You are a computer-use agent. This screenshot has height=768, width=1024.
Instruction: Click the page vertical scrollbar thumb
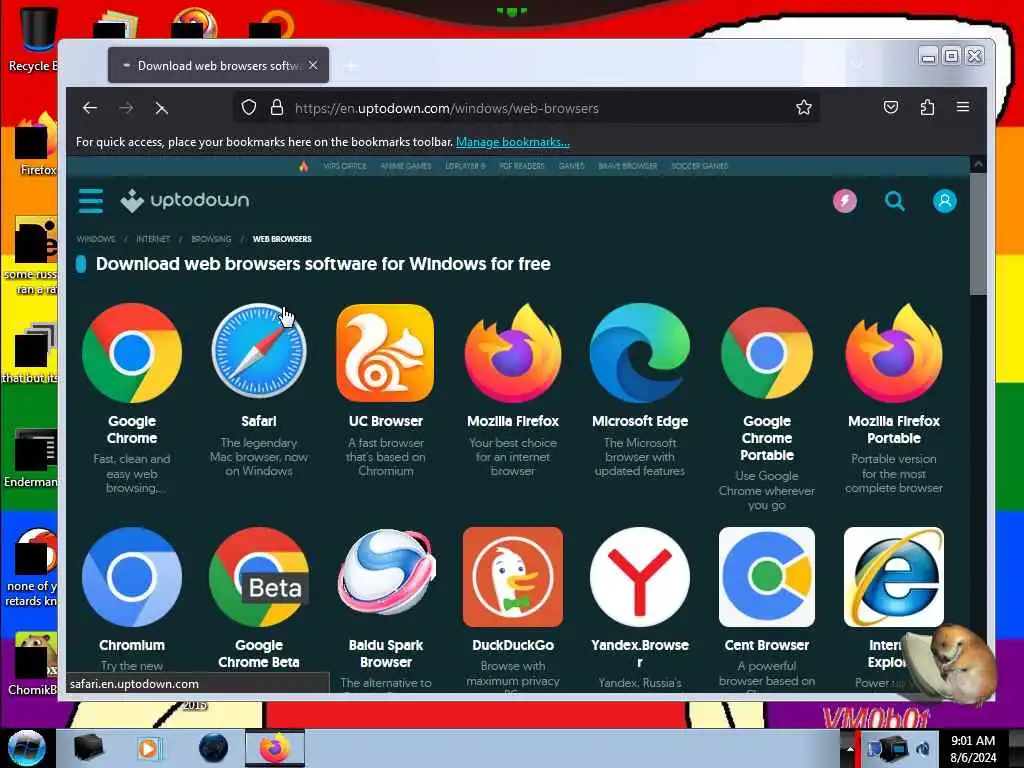(x=978, y=234)
